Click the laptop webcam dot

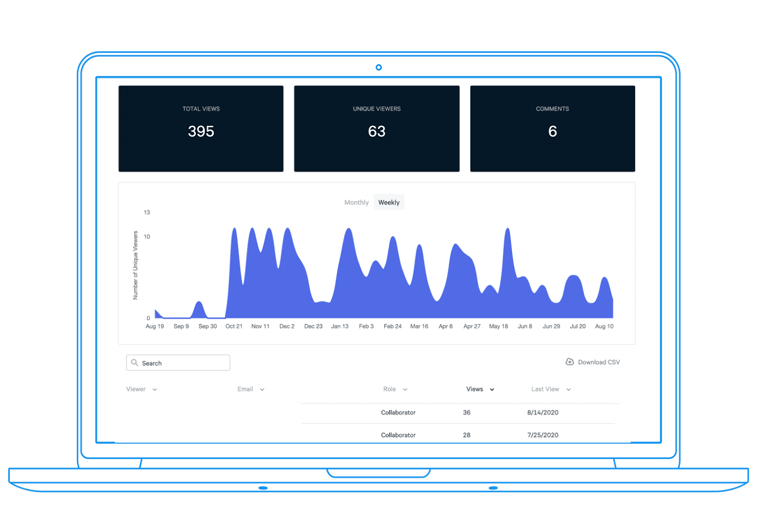click(379, 68)
